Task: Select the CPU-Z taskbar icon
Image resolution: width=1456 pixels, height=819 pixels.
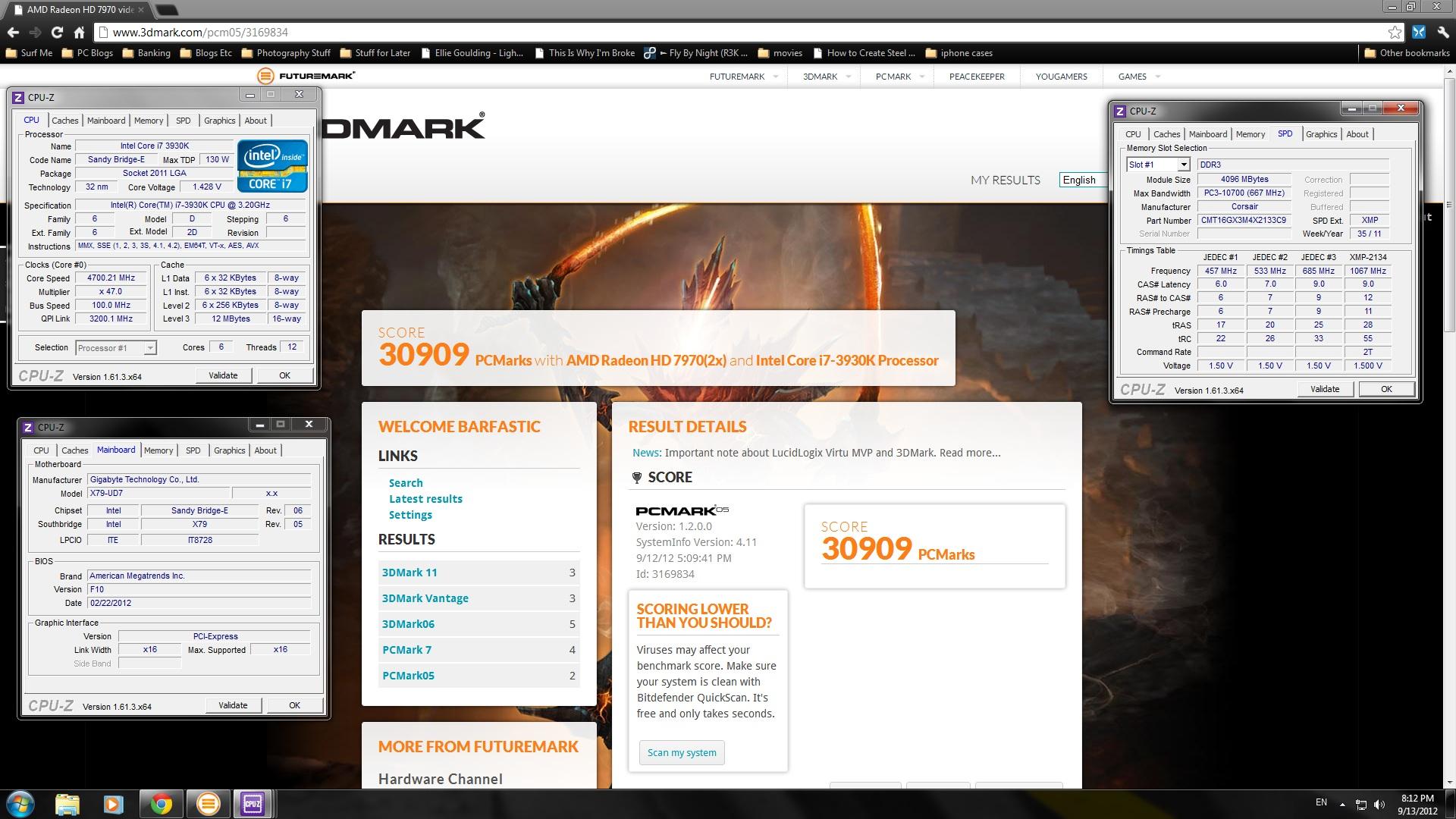Action: point(253,804)
